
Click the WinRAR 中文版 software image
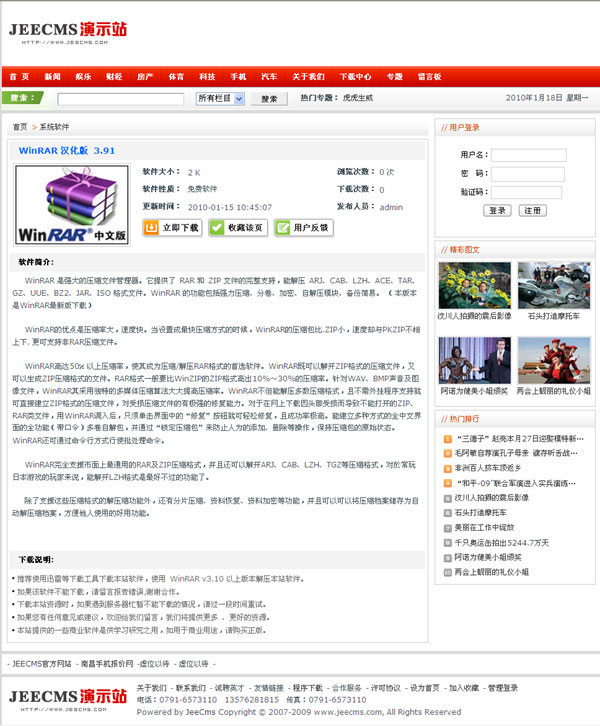72,205
